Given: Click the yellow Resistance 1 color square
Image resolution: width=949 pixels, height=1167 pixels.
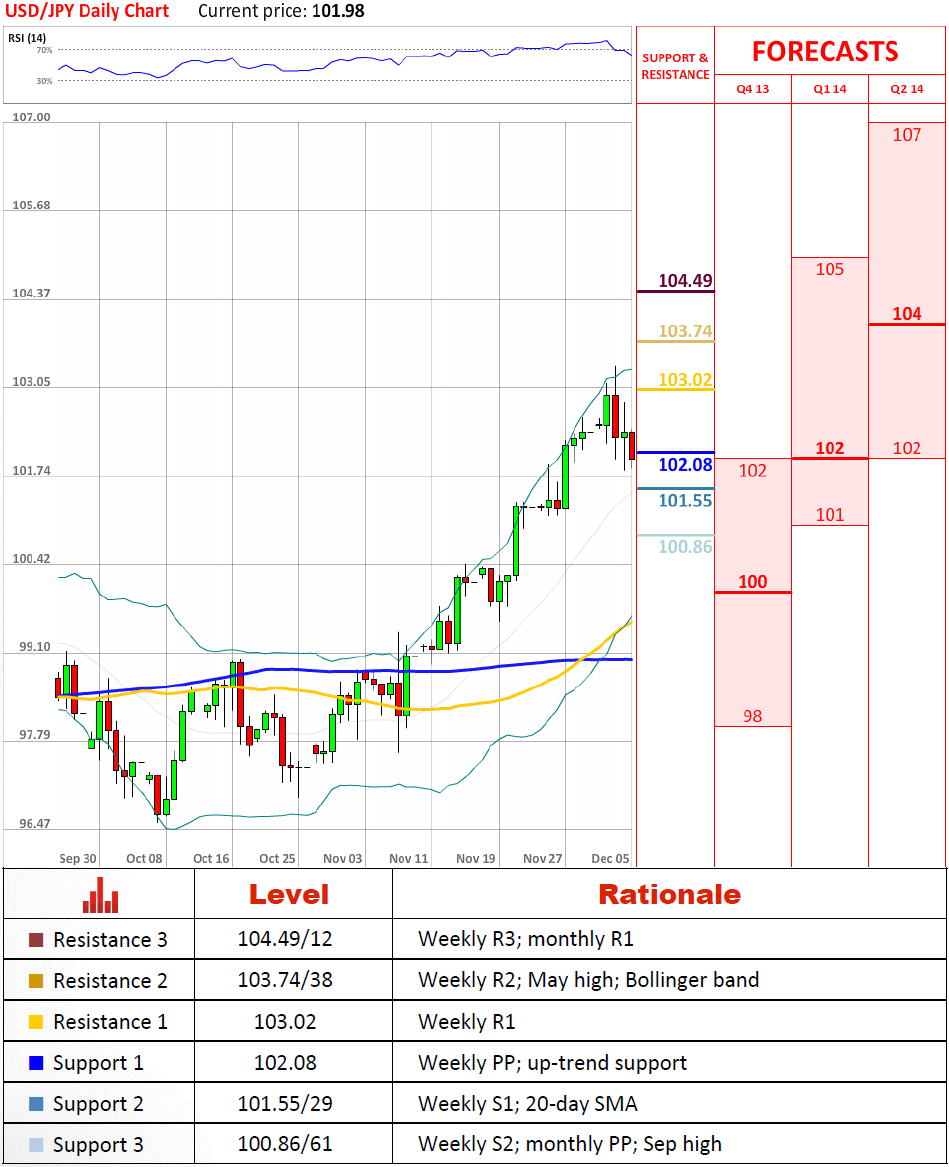Looking at the screenshot, I should click(37, 1022).
